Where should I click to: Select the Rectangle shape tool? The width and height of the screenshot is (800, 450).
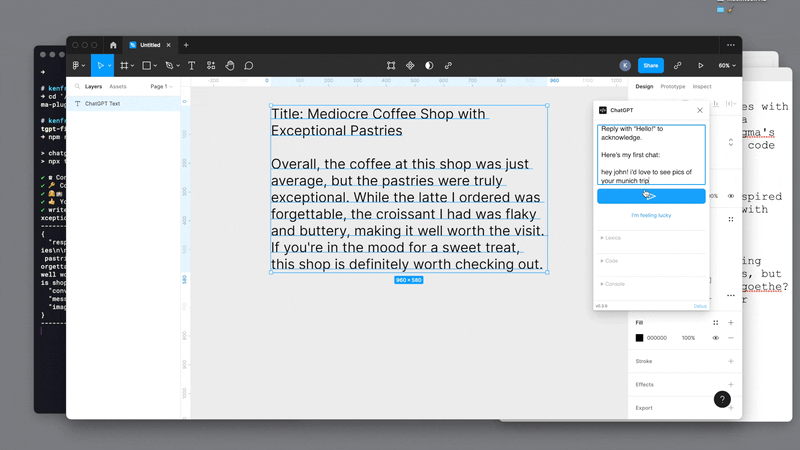pos(146,65)
